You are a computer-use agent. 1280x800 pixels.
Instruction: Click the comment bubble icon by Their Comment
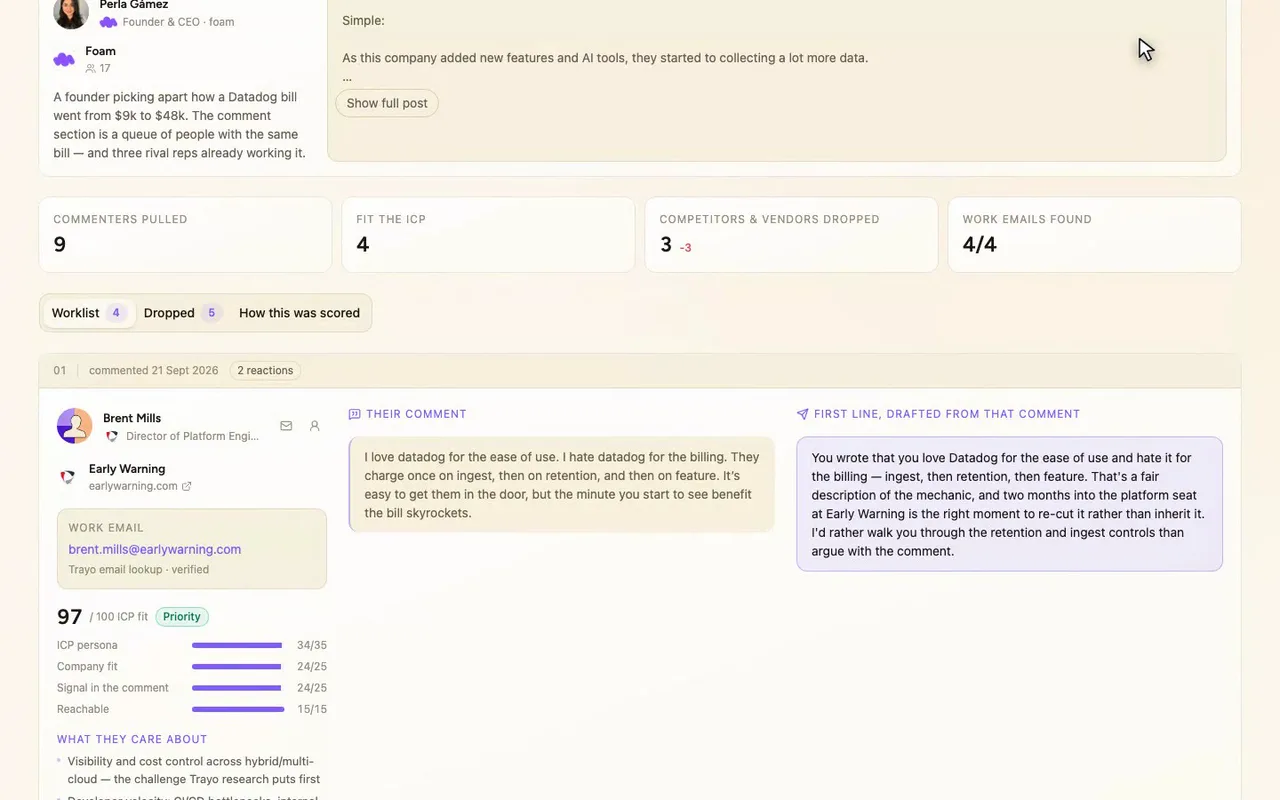[354, 414]
